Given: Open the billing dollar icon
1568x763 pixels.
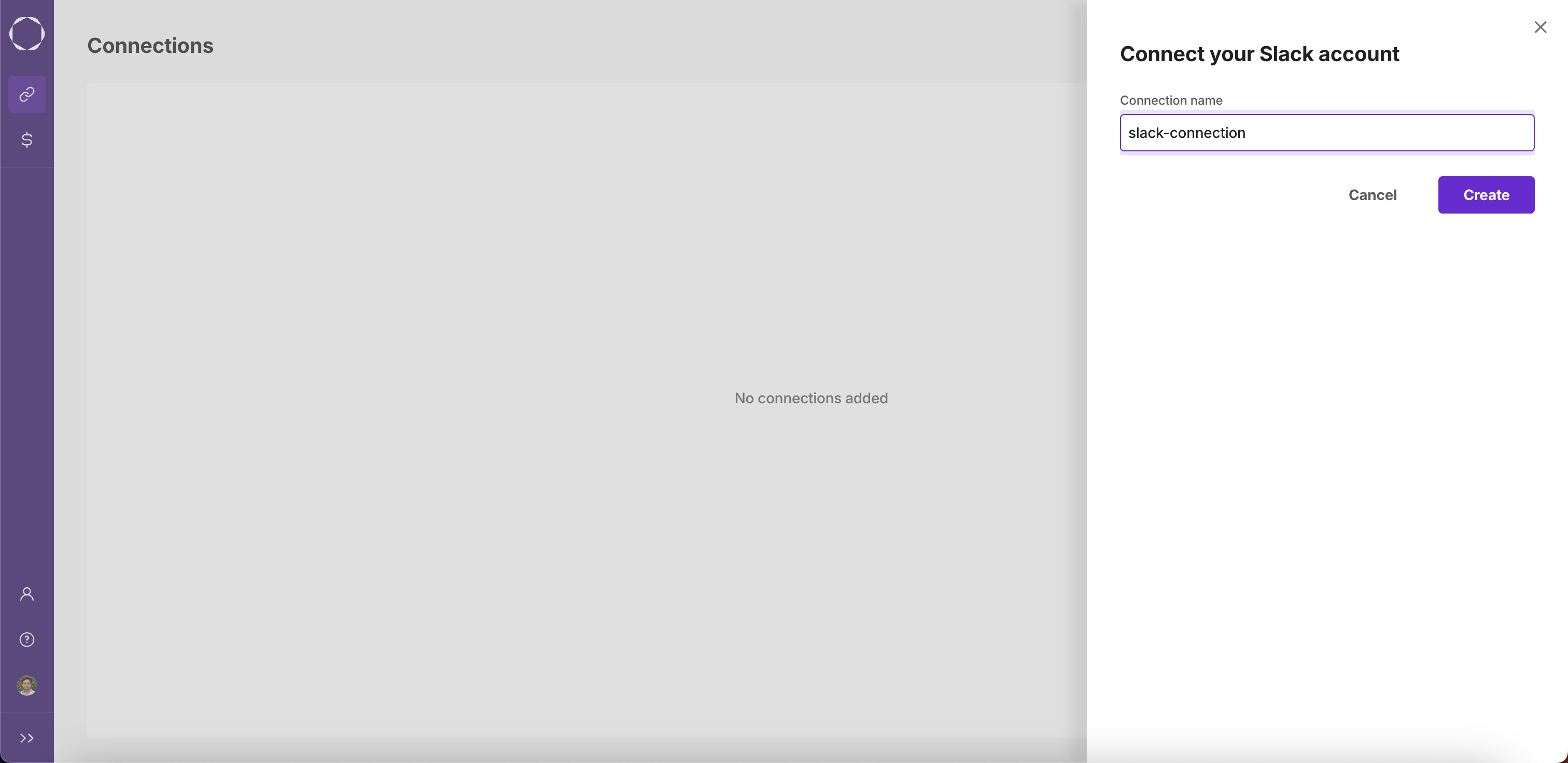Looking at the screenshot, I should coord(27,140).
